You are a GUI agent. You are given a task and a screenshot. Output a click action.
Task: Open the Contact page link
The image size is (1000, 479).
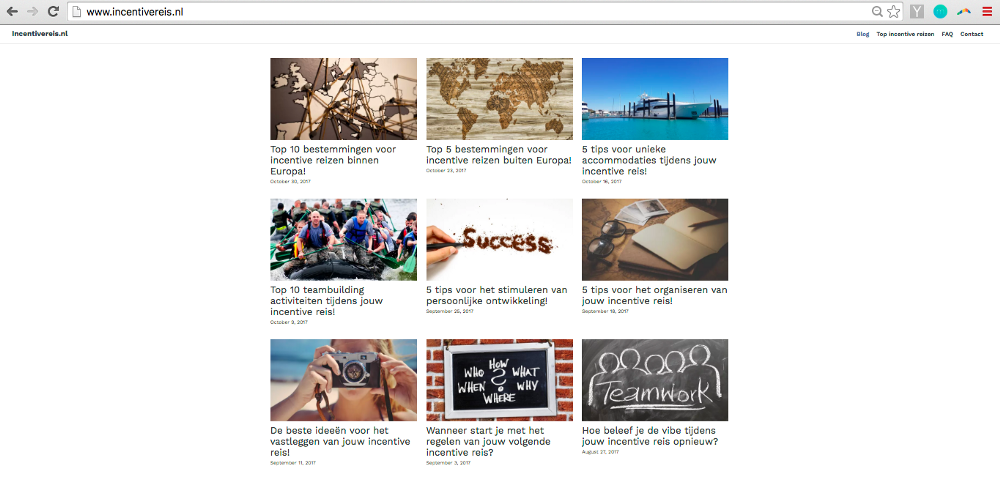click(x=971, y=34)
